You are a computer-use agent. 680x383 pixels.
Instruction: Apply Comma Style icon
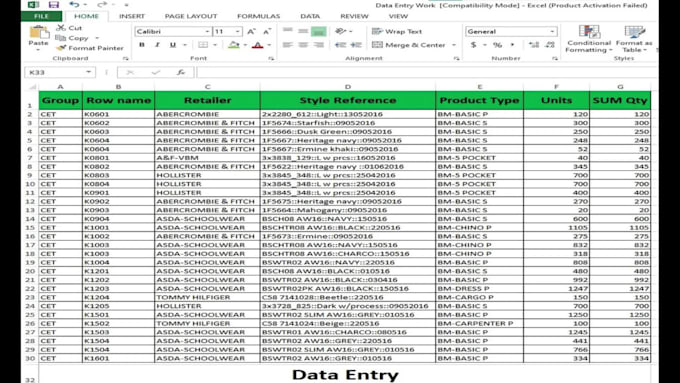tap(512, 45)
